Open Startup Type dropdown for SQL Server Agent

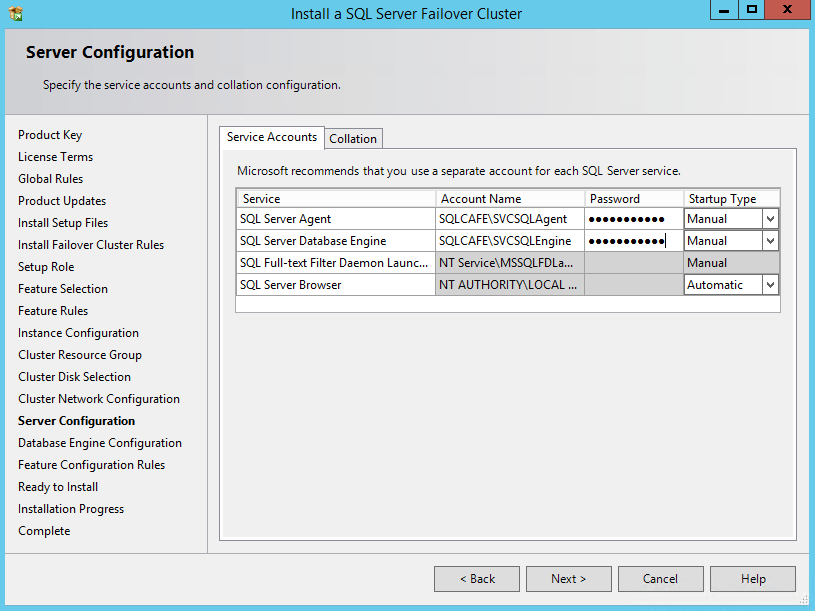770,219
